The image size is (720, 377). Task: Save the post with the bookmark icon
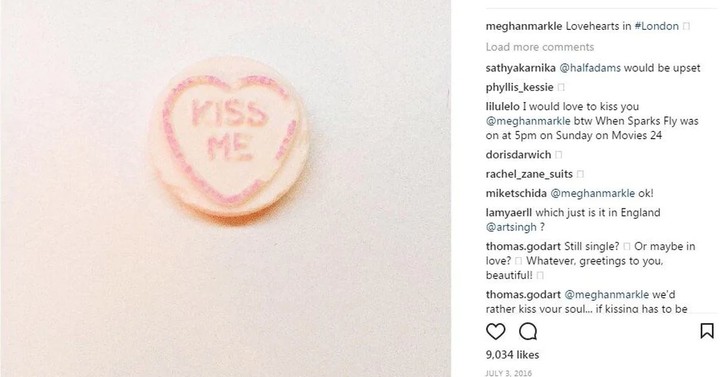[x=707, y=331]
